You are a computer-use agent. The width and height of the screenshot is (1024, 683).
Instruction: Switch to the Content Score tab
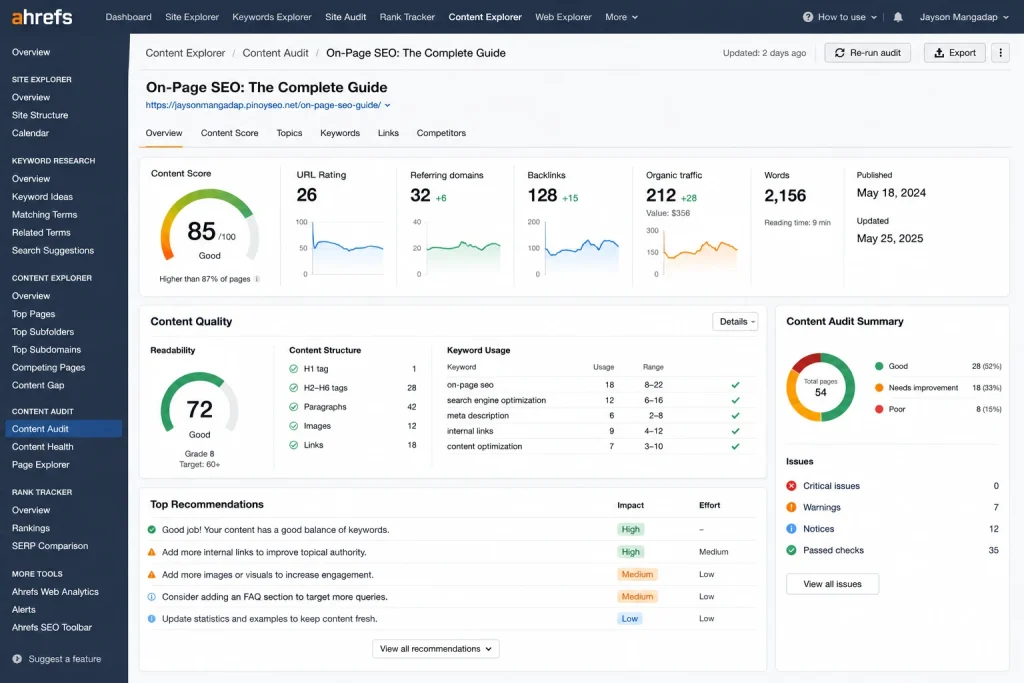coord(229,133)
